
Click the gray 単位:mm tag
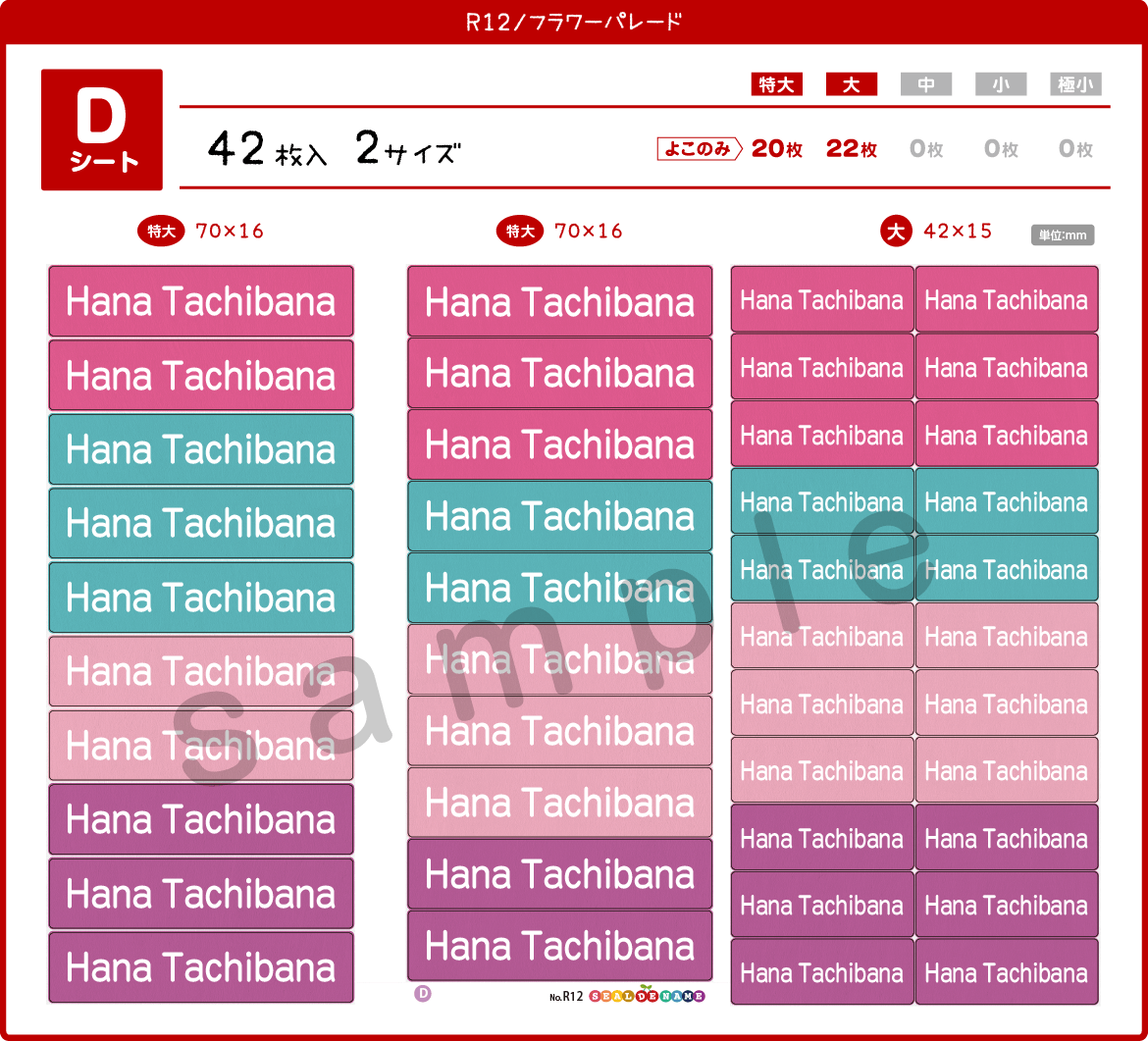pos(1063,235)
